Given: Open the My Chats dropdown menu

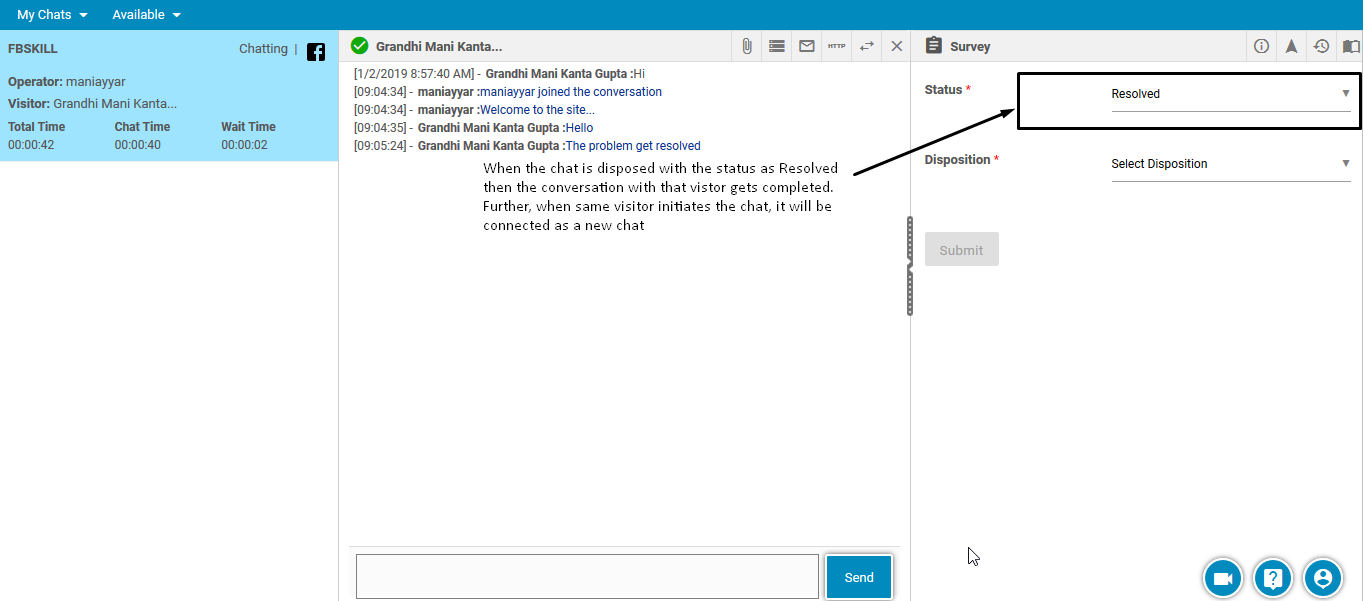Looking at the screenshot, I should [x=52, y=15].
